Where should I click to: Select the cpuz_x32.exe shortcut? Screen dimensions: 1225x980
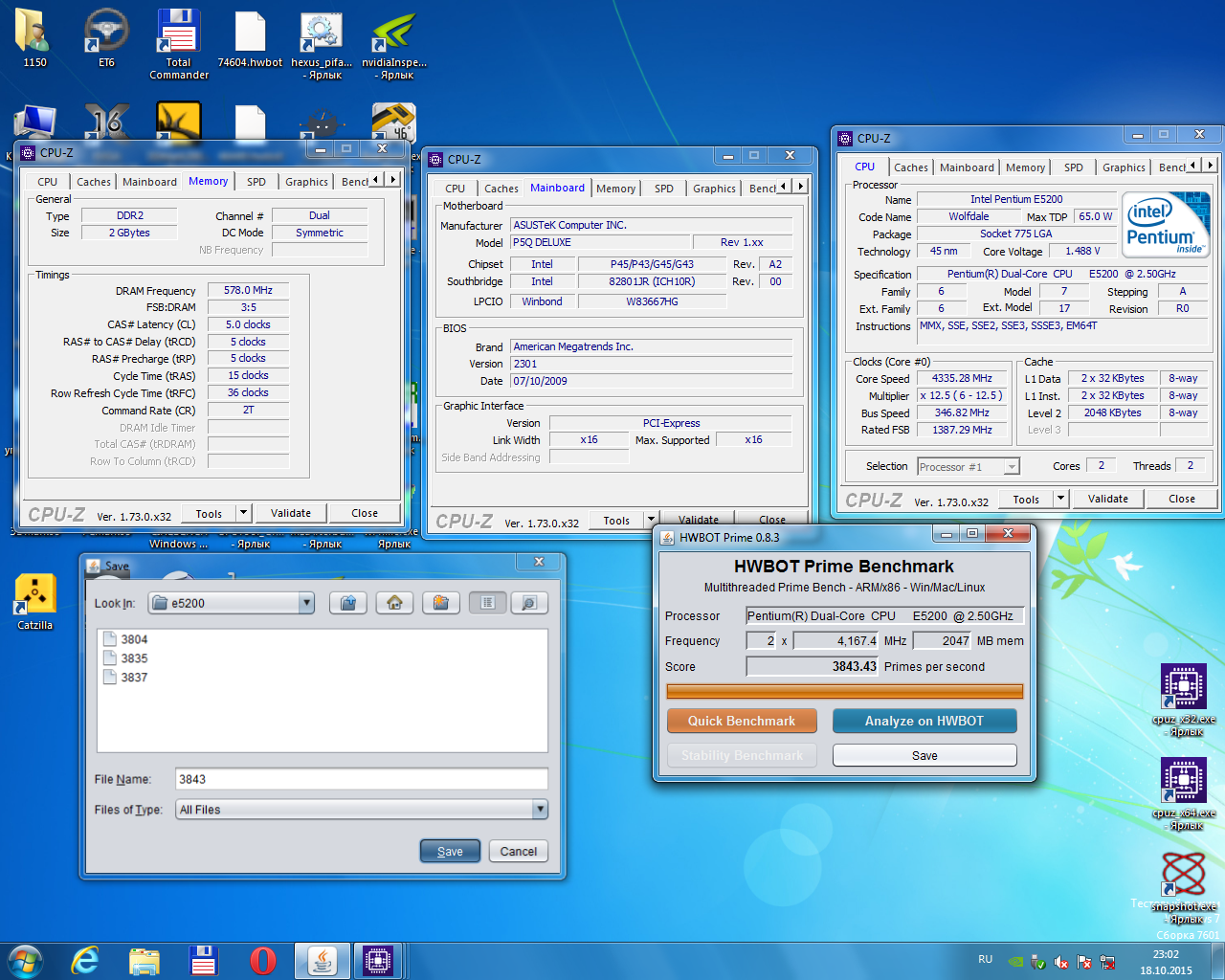point(1184,699)
